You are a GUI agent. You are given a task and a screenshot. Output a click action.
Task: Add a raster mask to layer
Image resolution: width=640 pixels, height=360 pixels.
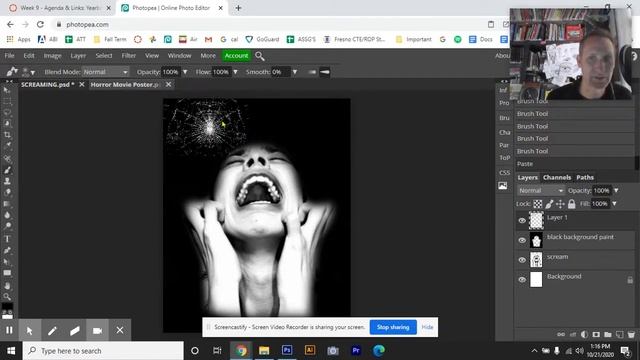tap(596, 334)
